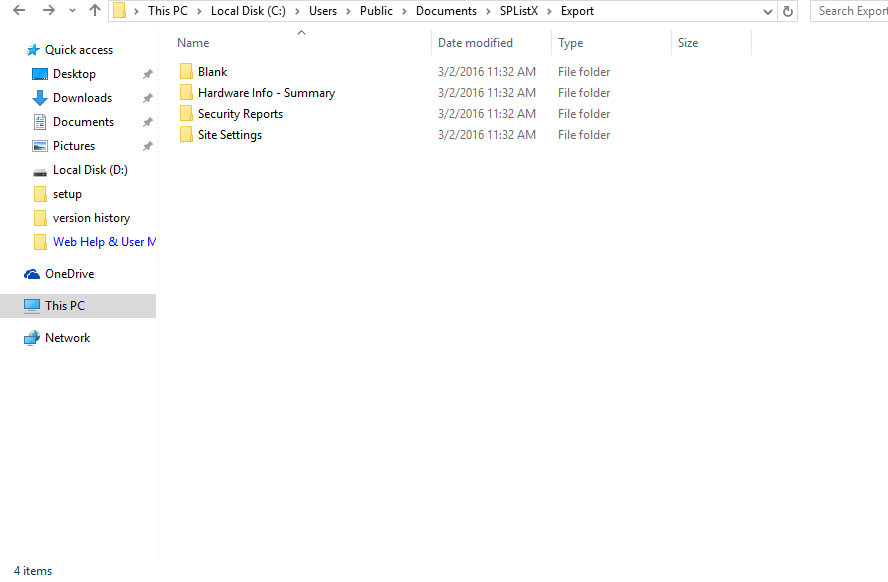Screen dimensions: 888x582
Task: Click the Type column header
Action: click(x=570, y=43)
